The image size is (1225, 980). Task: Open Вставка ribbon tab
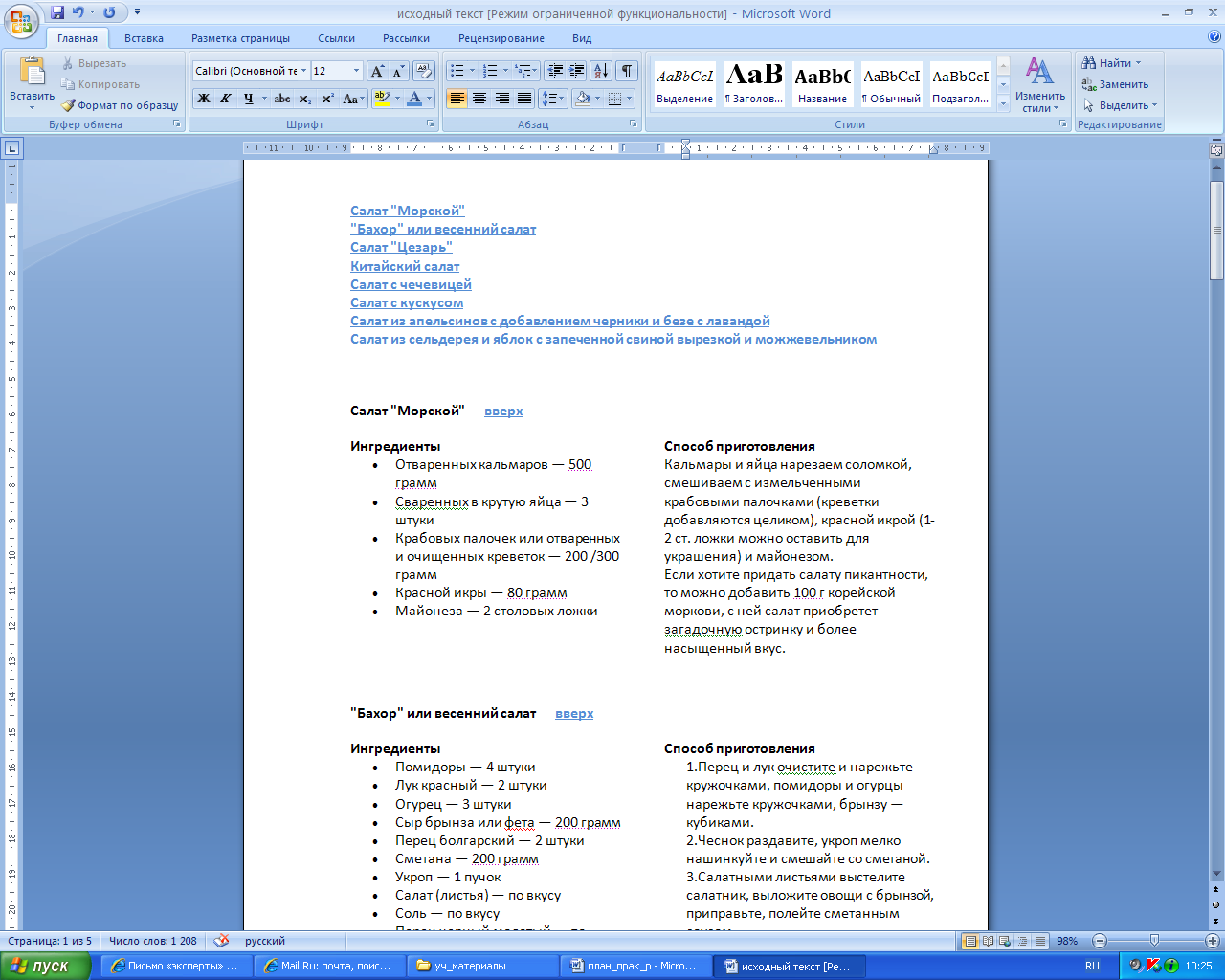click(x=144, y=38)
